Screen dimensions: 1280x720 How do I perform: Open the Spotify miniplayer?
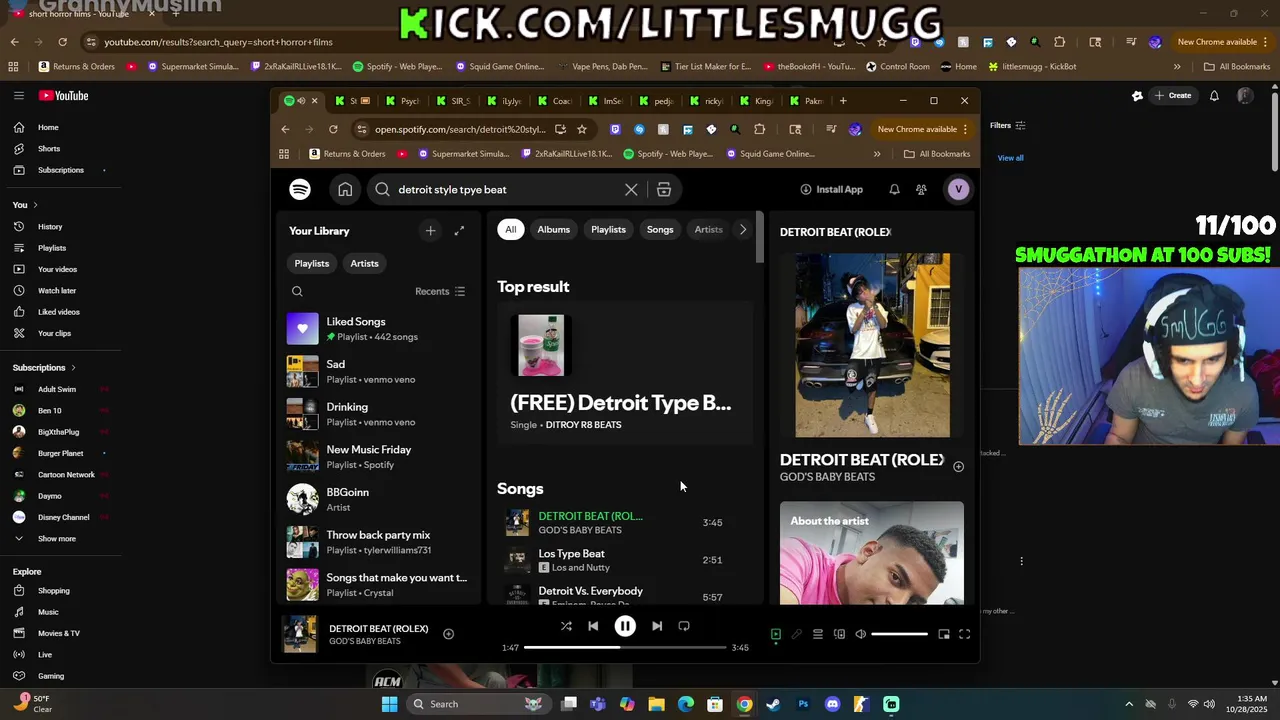click(x=944, y=634)
